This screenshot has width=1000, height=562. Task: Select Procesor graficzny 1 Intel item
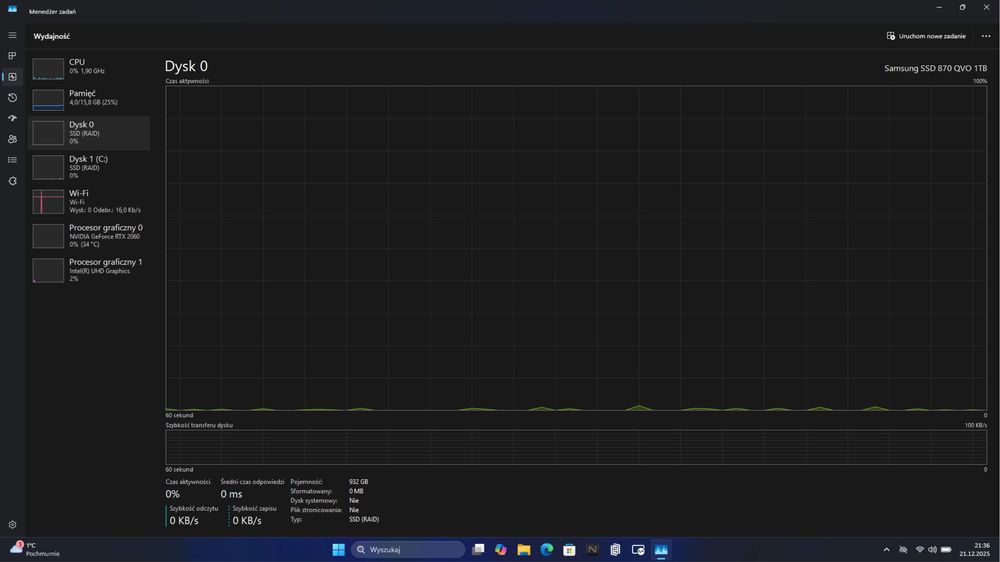point(89,270)
